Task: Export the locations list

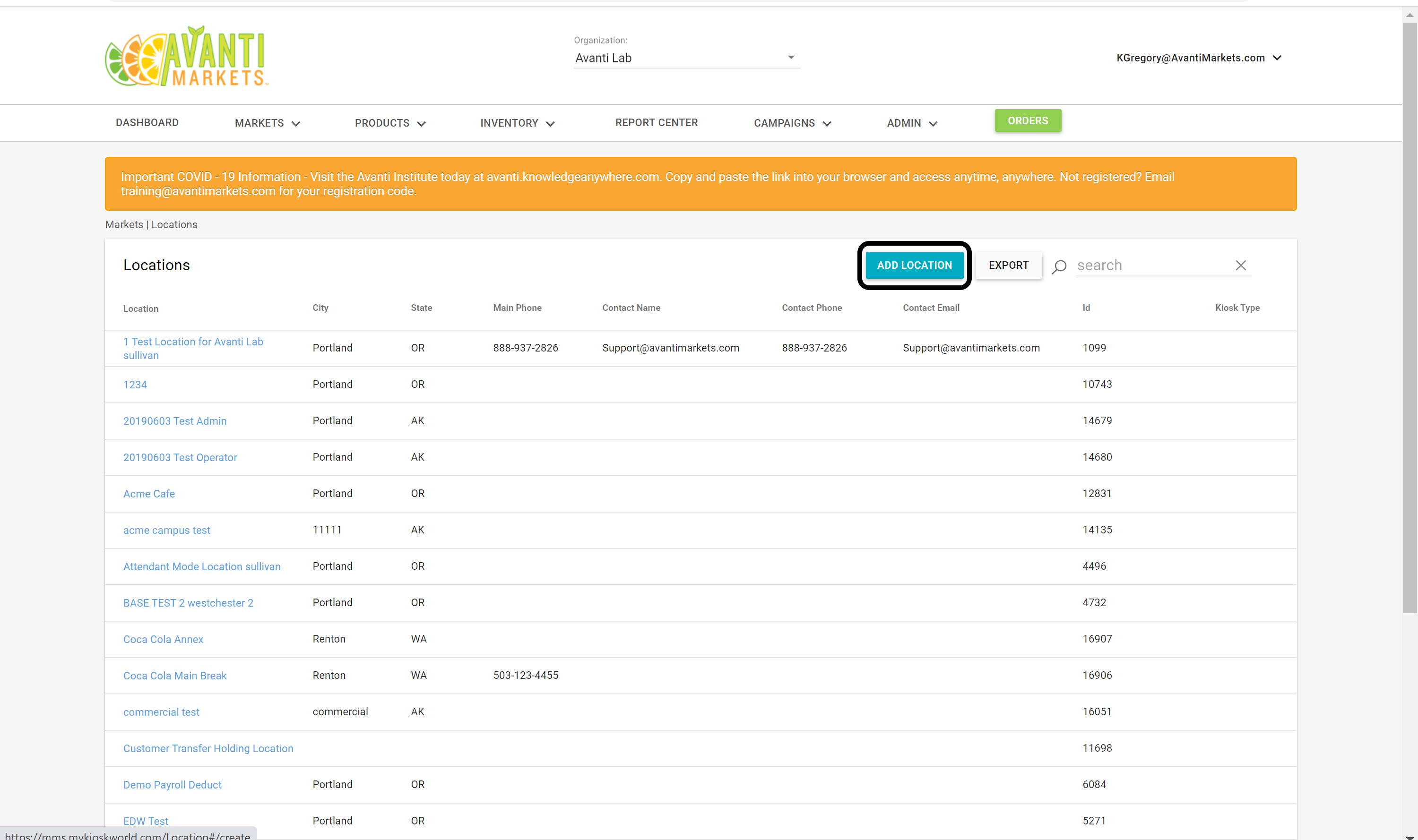Action: [1008, 266]
